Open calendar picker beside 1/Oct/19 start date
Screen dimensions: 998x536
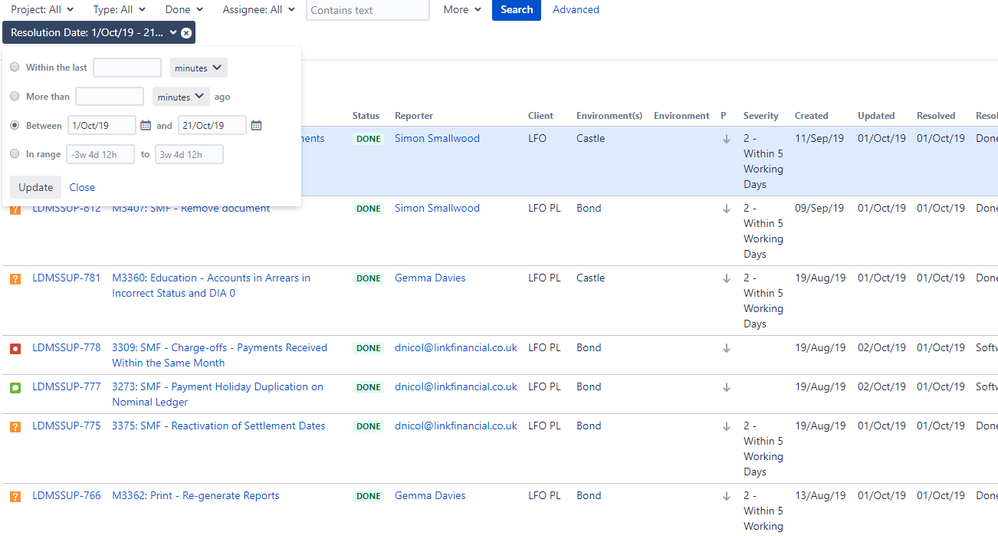tap(146, 125)
